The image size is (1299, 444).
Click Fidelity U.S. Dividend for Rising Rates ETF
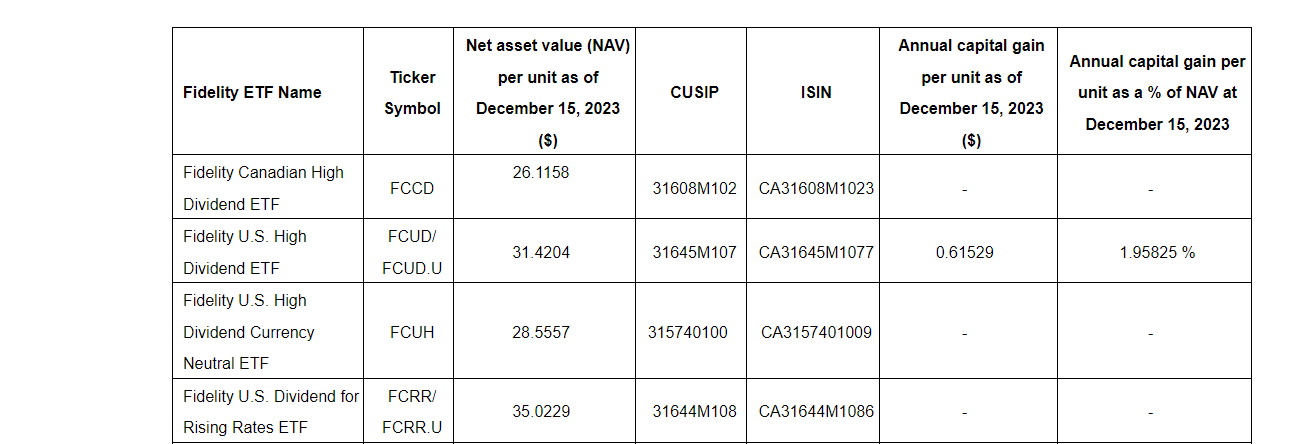271,412
